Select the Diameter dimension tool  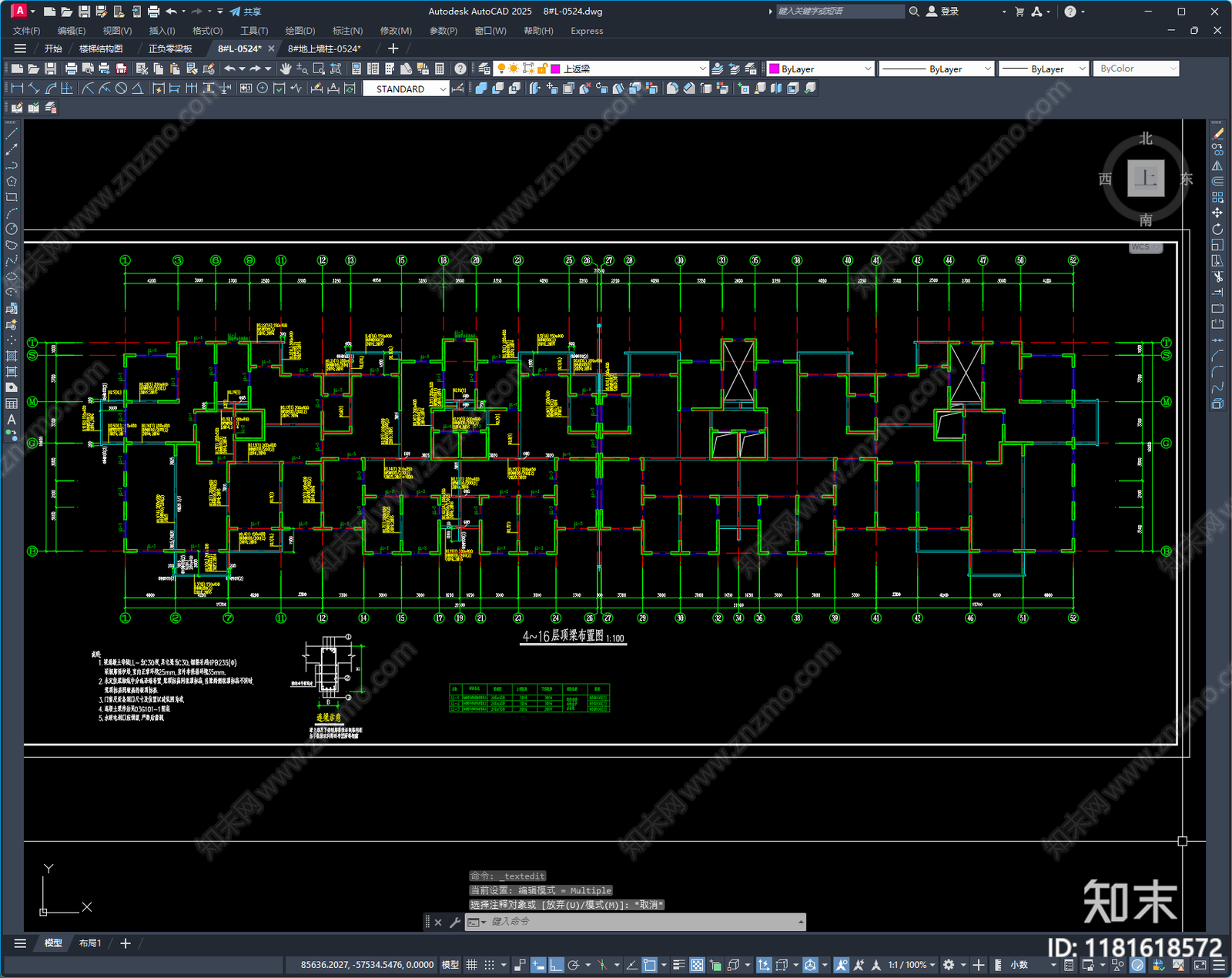click(x=121, y=89)
